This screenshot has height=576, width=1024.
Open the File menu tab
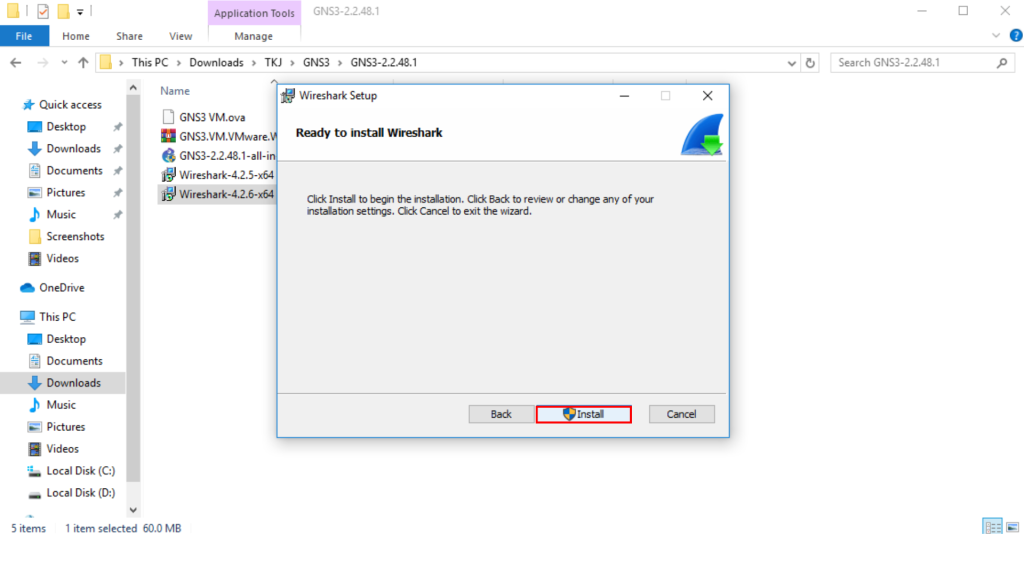point(23,36)
